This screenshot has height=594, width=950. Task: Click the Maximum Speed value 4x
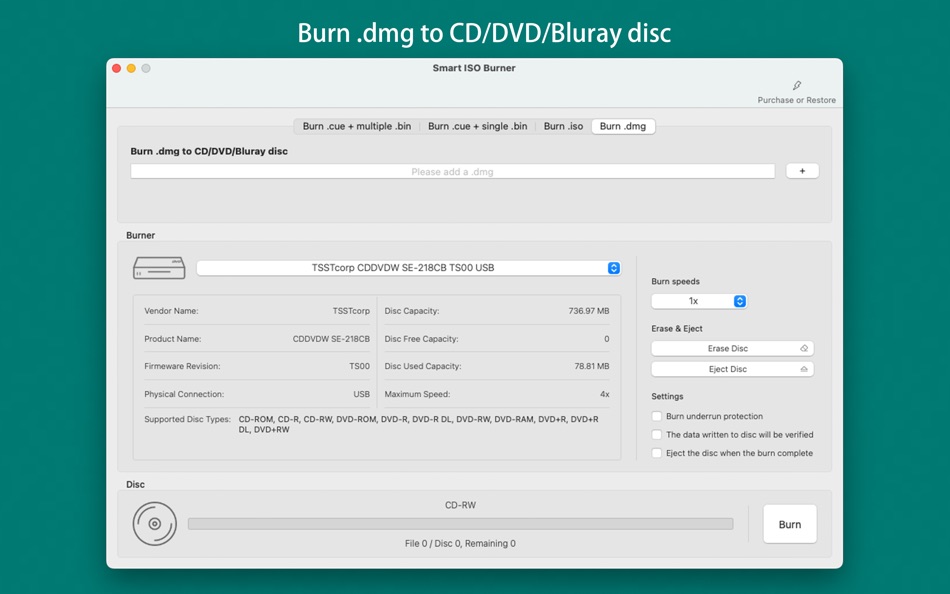click(605, 394)
